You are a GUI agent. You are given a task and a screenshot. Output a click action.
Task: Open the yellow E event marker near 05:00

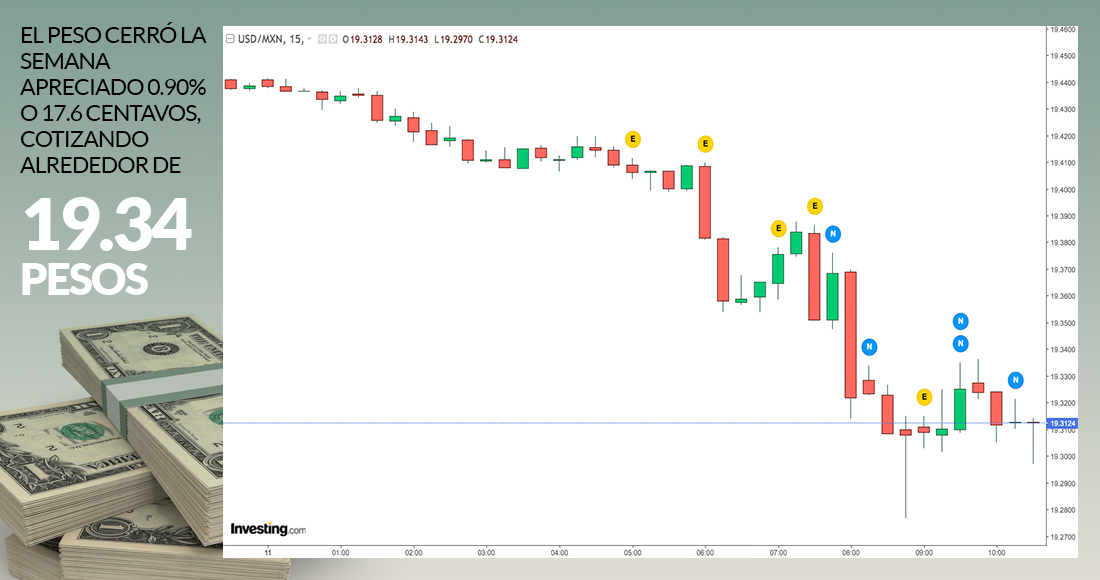pos(632,138)
